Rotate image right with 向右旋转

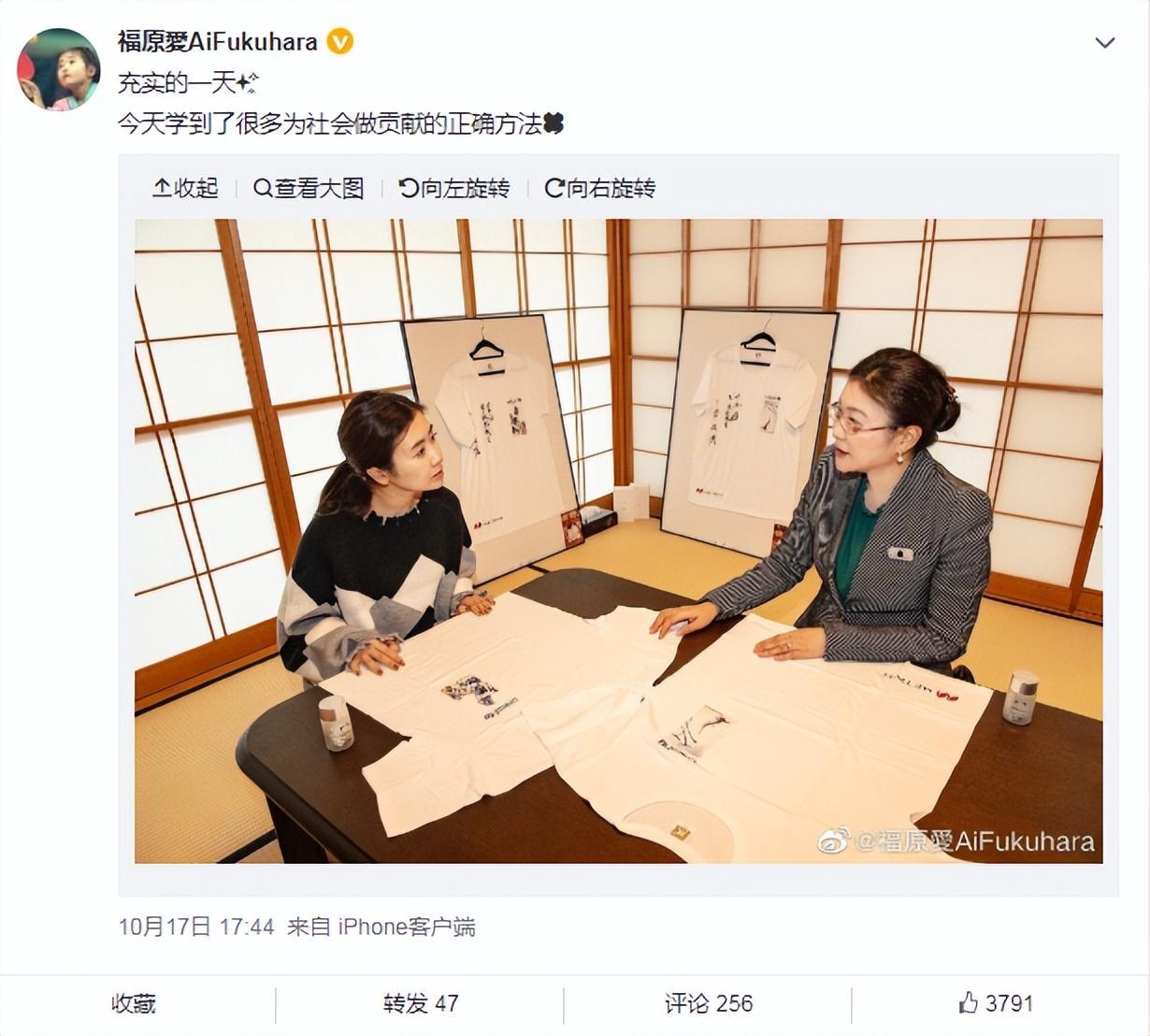[600, 188]
